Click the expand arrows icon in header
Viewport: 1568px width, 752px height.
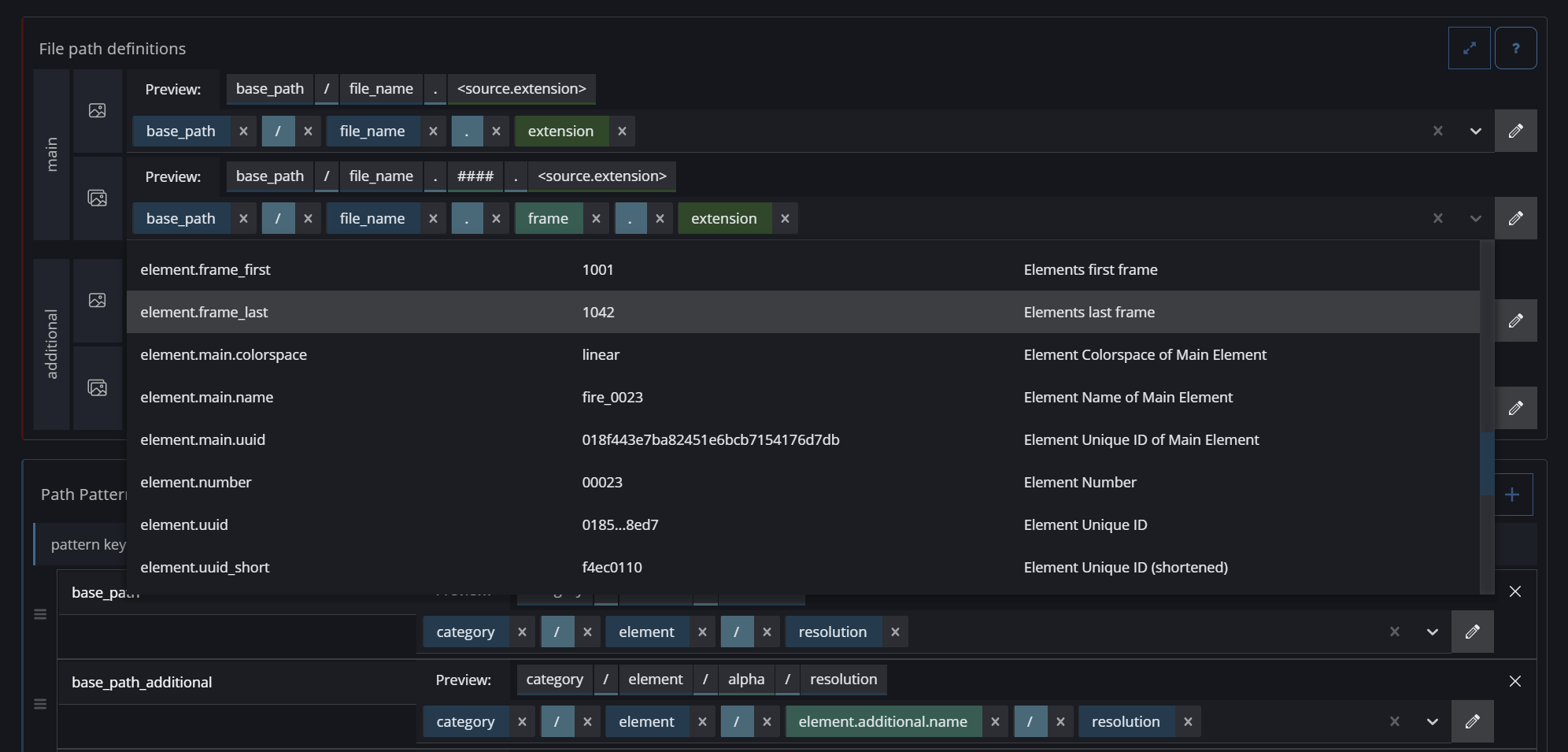pos(1469,48)
